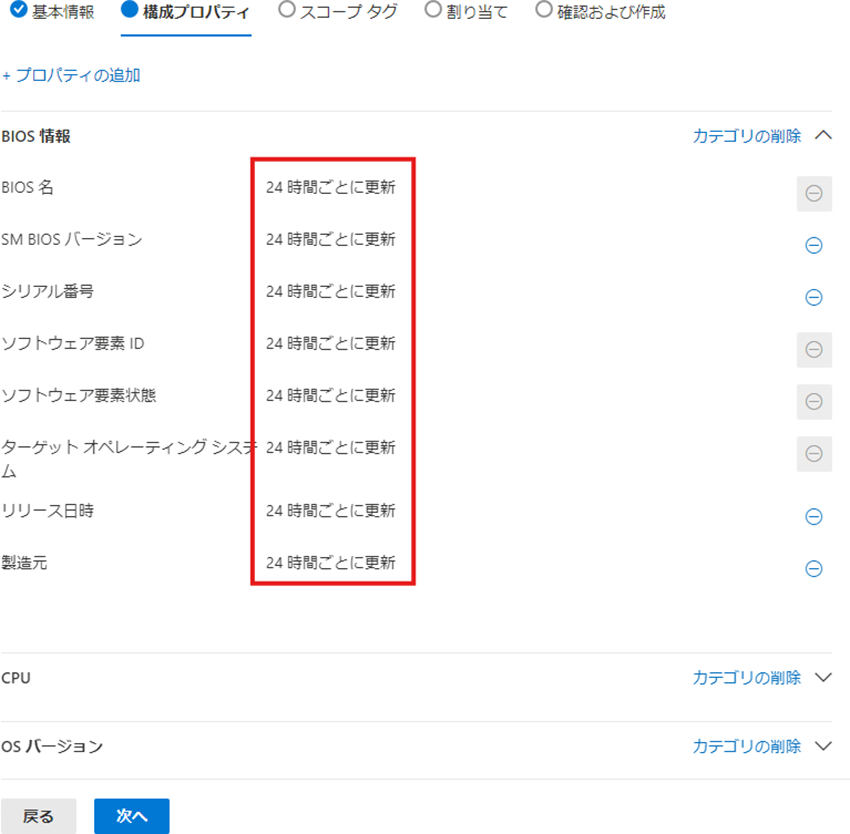Select the 構成プロパティ step tab

click(x=185, y=12)
